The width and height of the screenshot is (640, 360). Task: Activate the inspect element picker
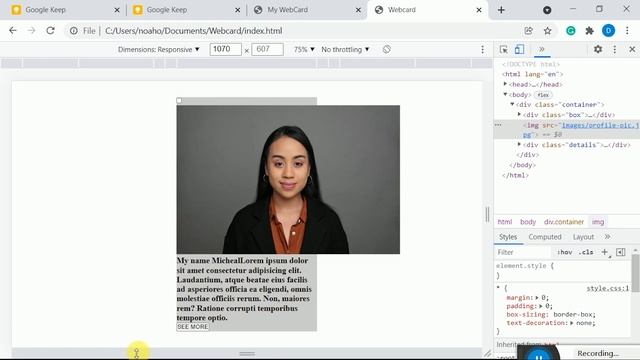pyautogui.click(x=504, y=49)
